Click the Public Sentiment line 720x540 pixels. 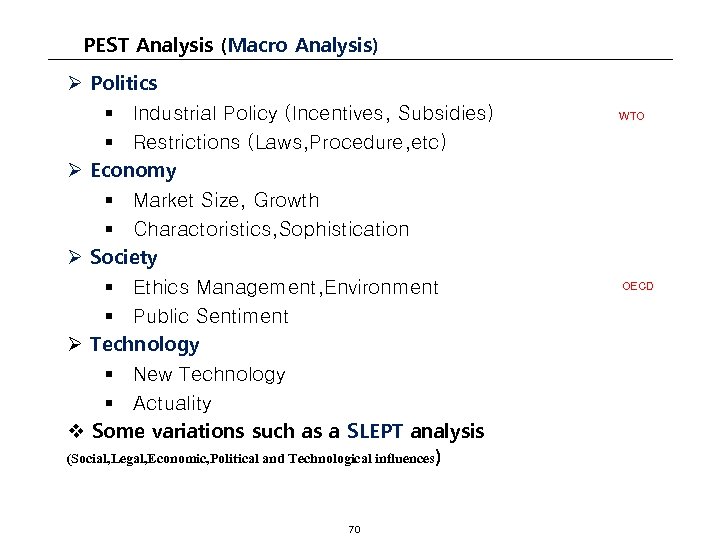210,317
